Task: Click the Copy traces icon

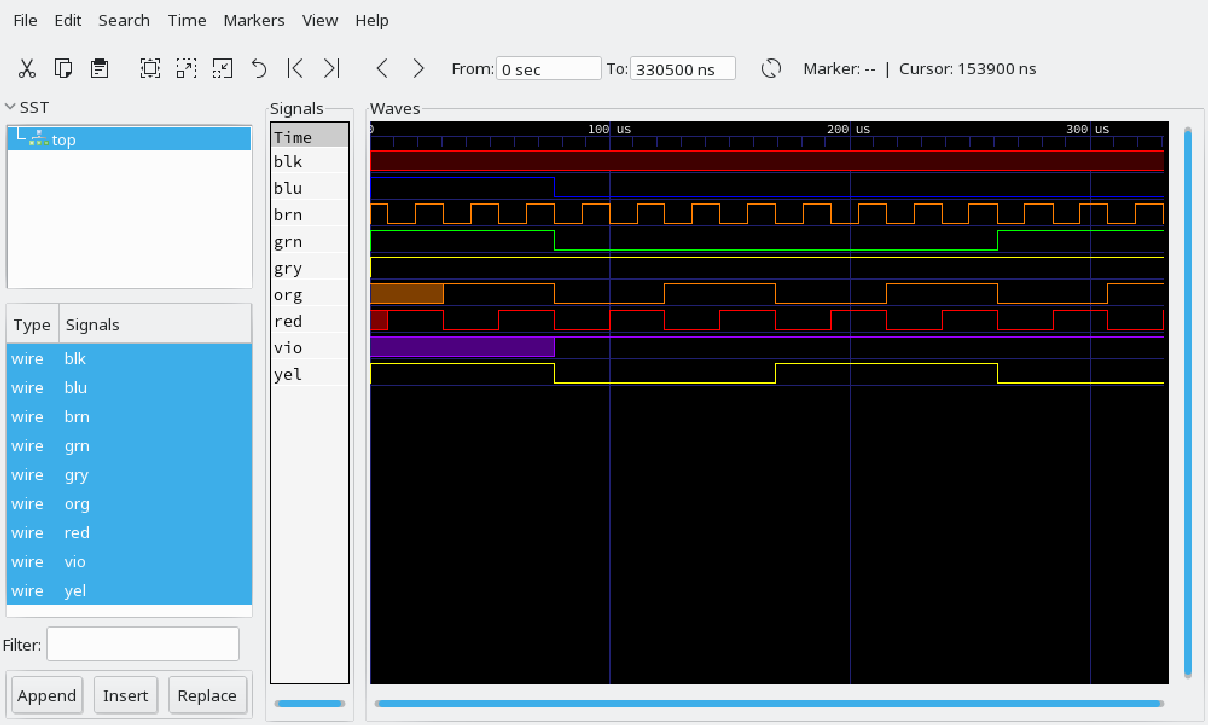Action: pos(63,68)
